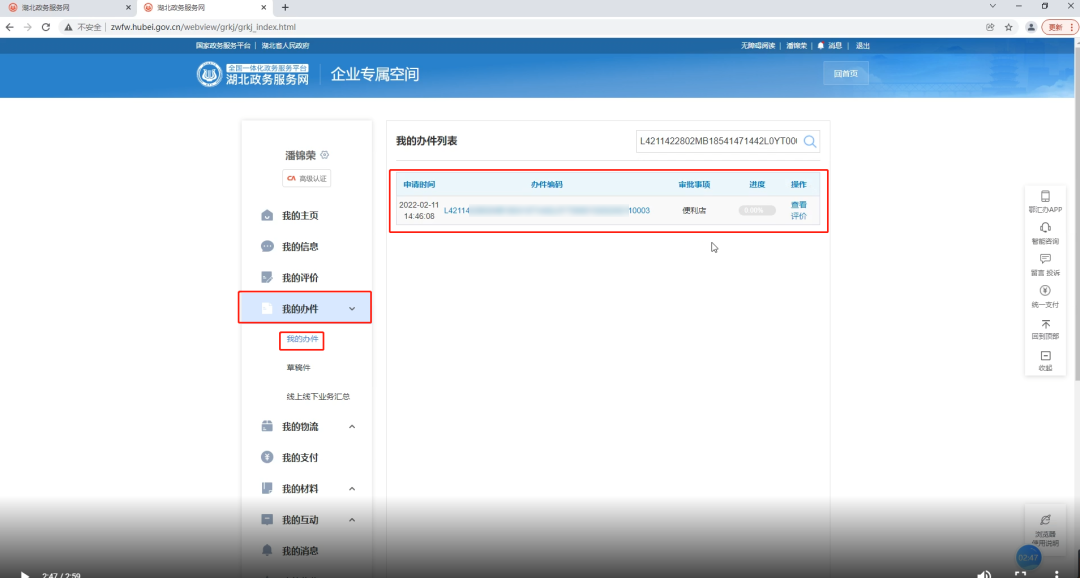The width and height of the screenshot is (1080, 578).
Task: Go forward with browser forward arrow
Action: pos(28,28)
